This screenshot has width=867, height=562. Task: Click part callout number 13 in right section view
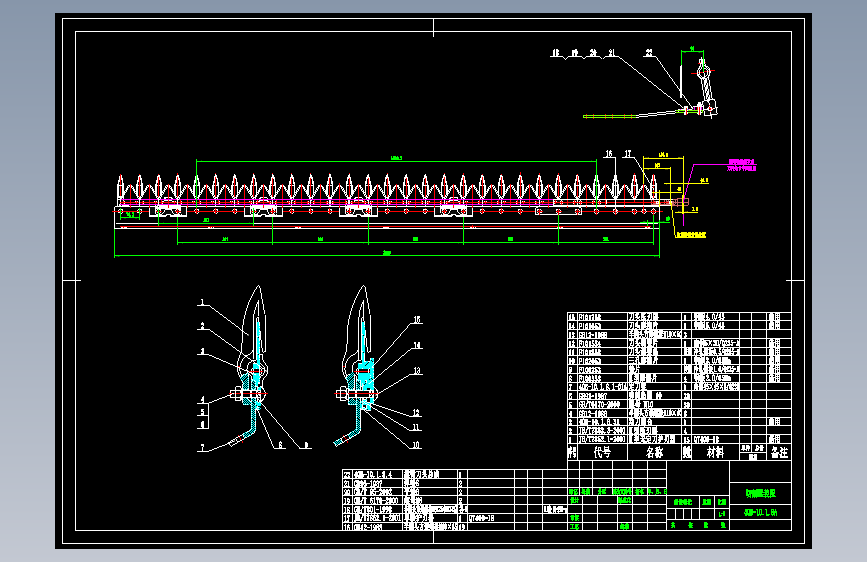pos(417,371)
